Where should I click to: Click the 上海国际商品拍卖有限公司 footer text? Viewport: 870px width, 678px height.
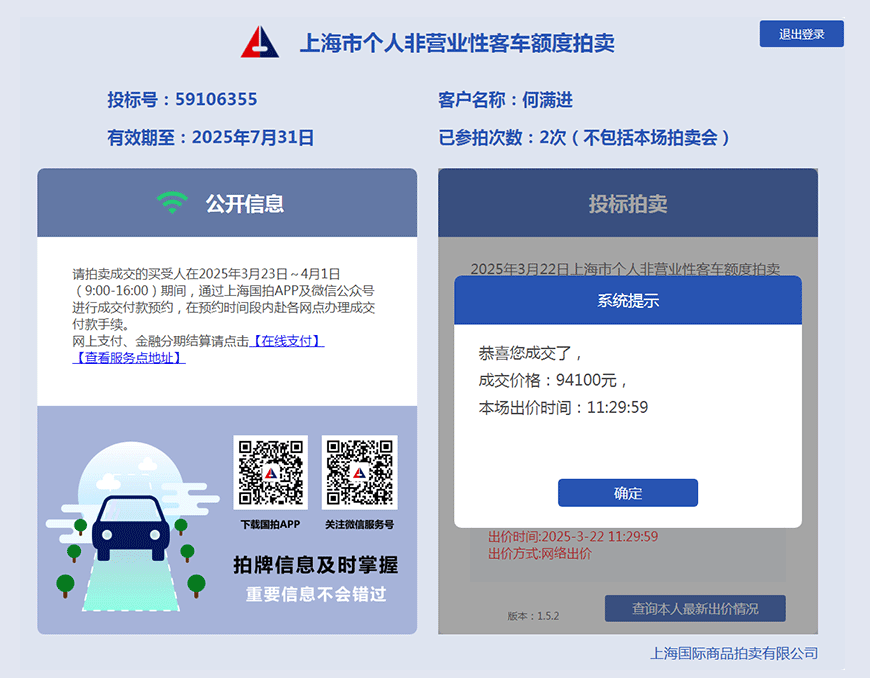[x=734, y=653]
